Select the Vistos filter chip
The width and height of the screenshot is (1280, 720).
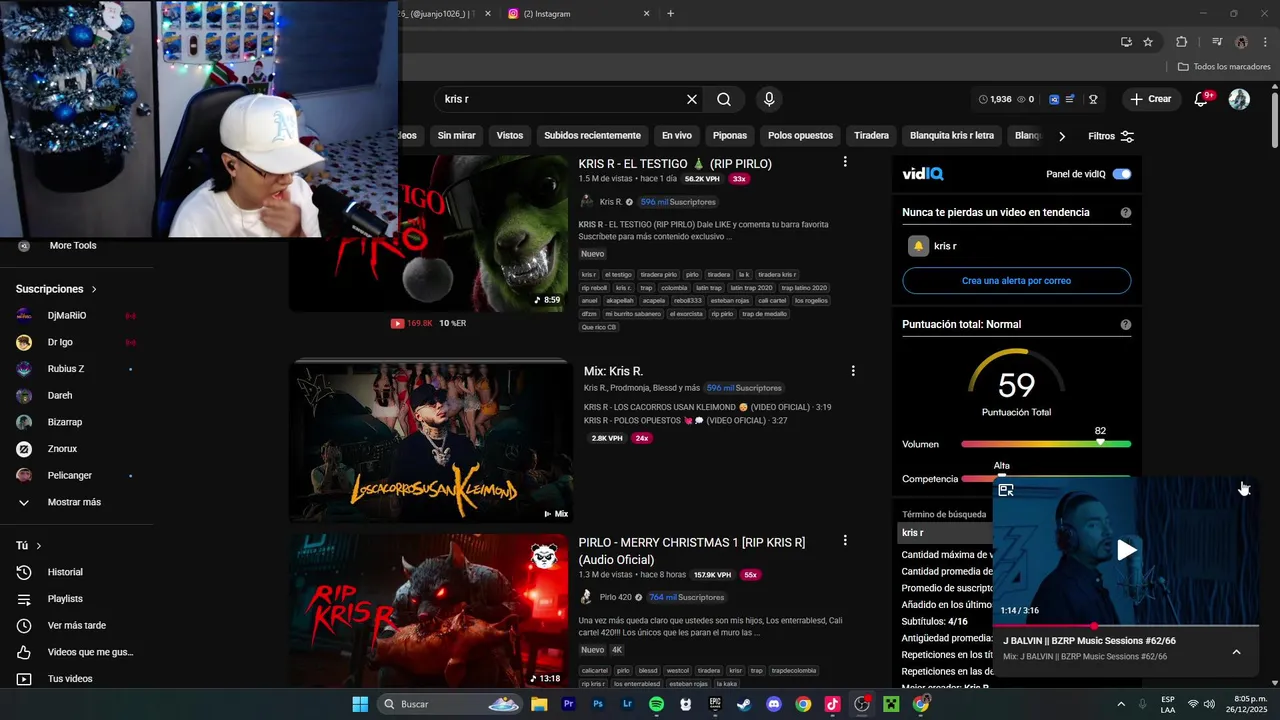(510, 136)
